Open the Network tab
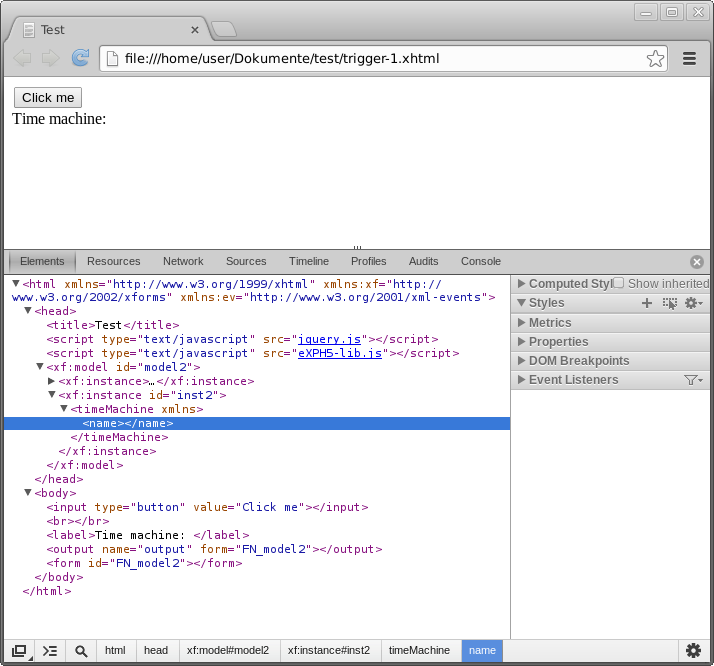Viewport: 714px width, 666px height. click(183, 261)
